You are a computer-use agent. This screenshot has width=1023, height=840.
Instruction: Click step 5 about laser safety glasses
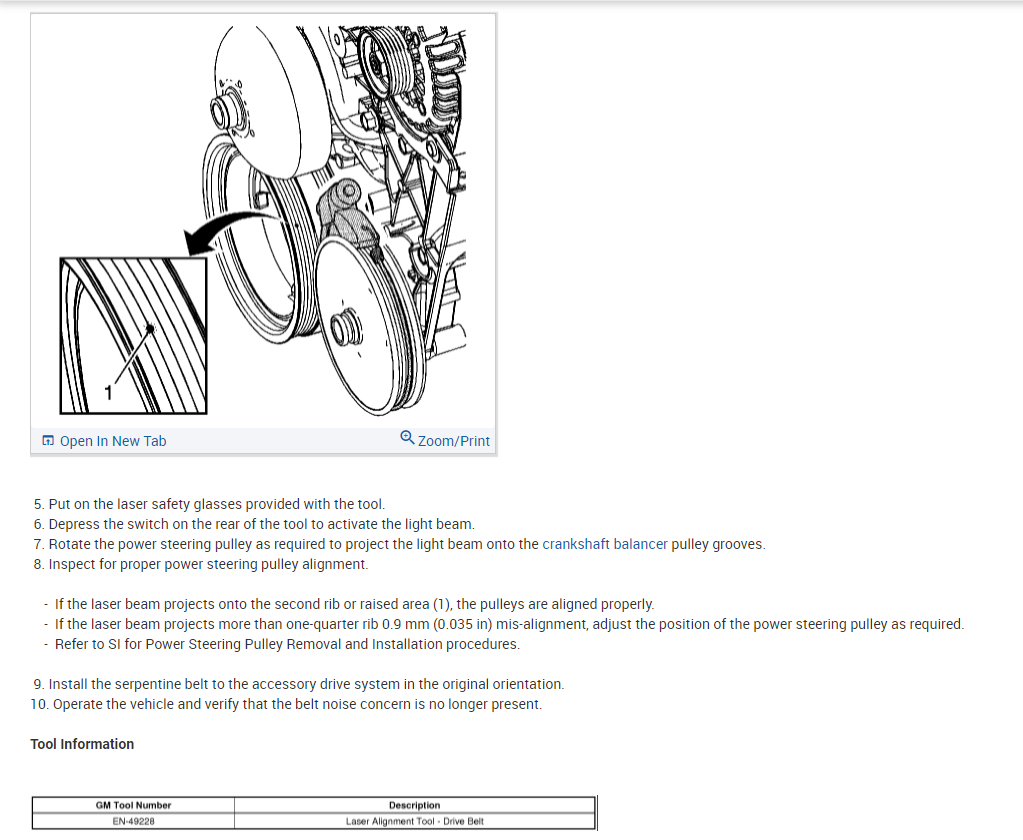(x=209, y=504)
